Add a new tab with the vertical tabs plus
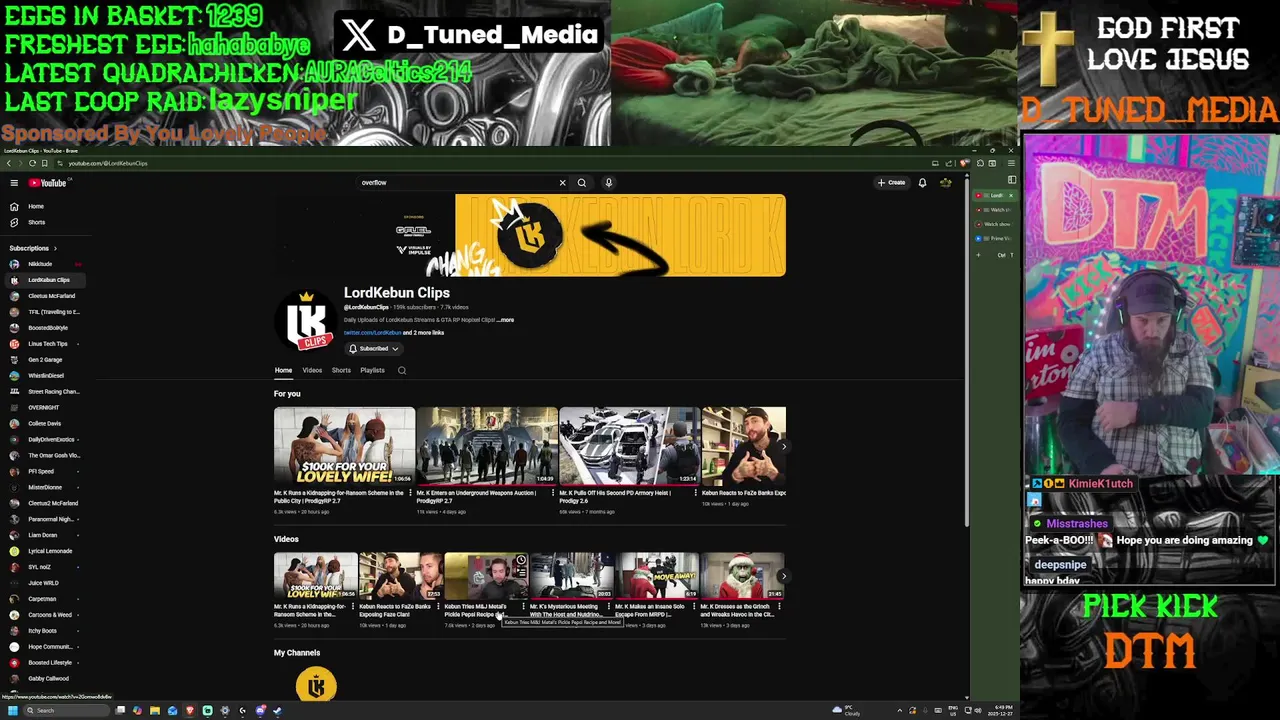 point(979,255)
